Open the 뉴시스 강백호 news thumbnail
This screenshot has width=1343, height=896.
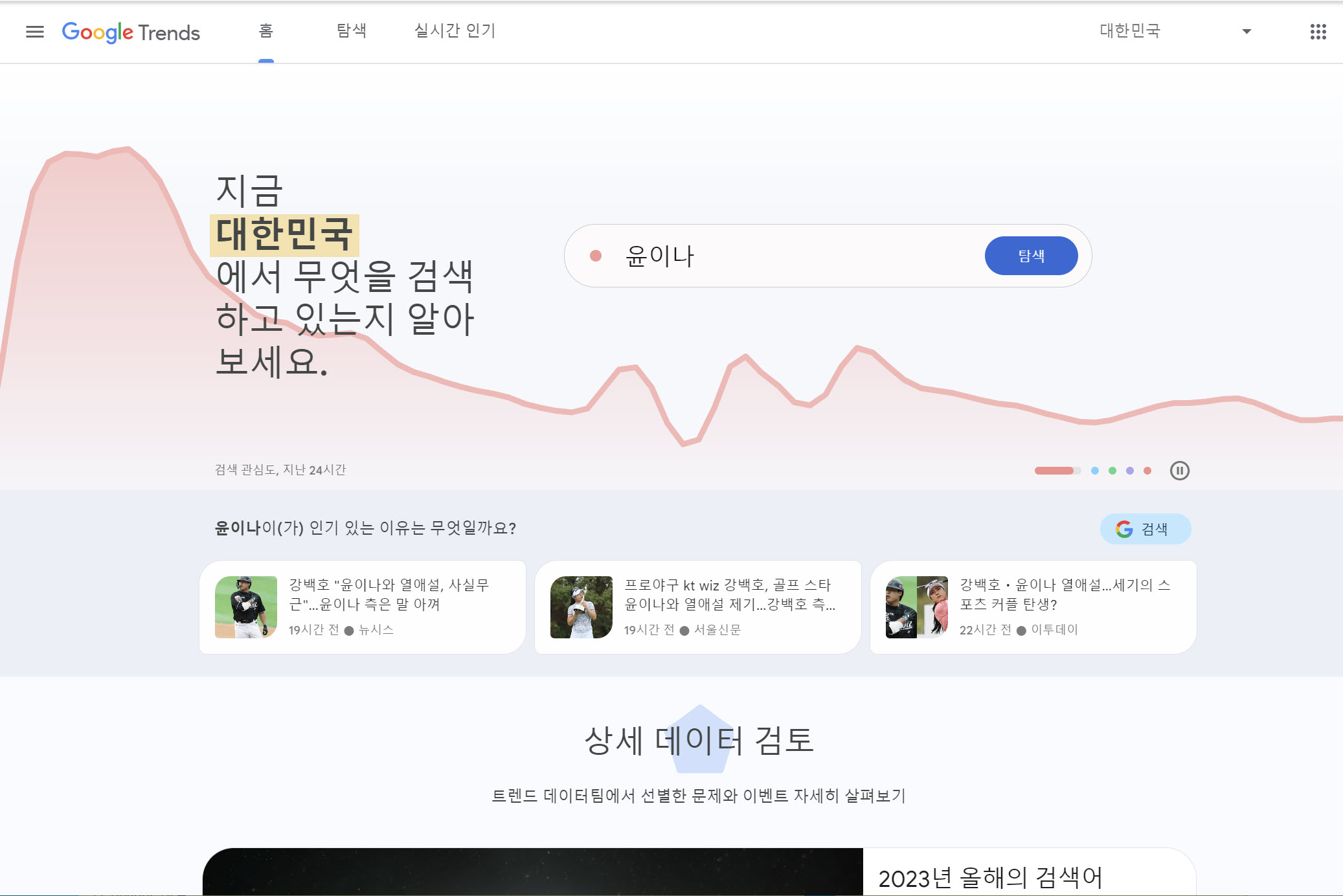[x=246, y=607]
